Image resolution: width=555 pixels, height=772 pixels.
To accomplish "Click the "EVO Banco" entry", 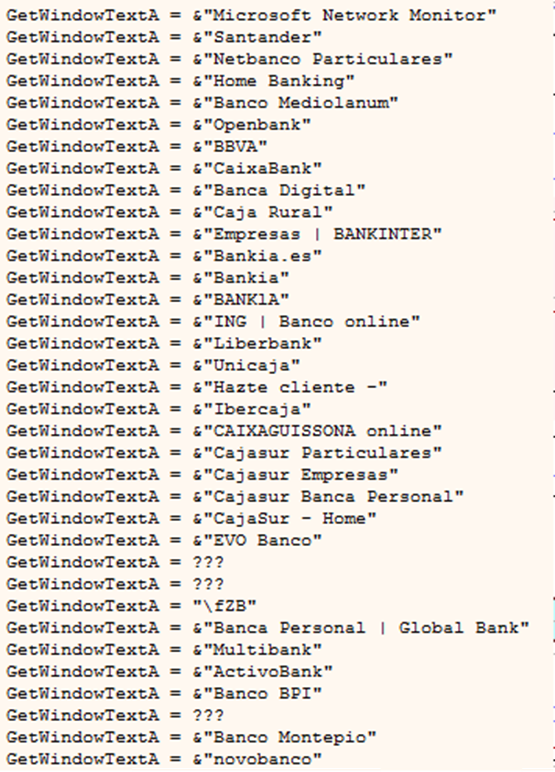I will (164, 540).
